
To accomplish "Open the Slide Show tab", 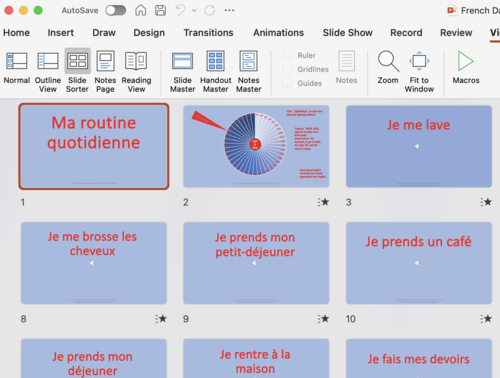I will pyautogui.click(x=347, y=33).
